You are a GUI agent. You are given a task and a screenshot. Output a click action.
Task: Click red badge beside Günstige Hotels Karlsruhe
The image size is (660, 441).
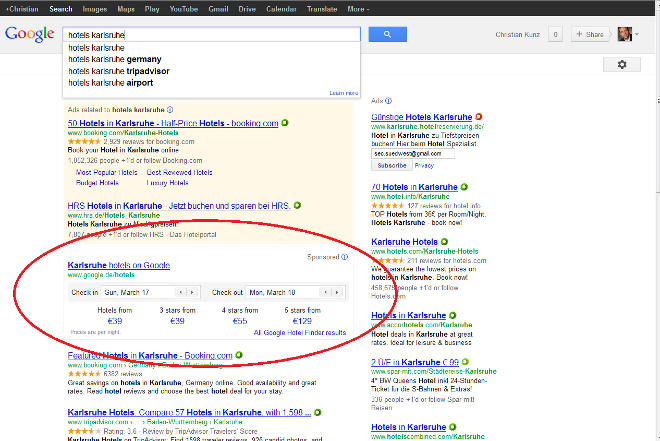(x=479, y=117)
